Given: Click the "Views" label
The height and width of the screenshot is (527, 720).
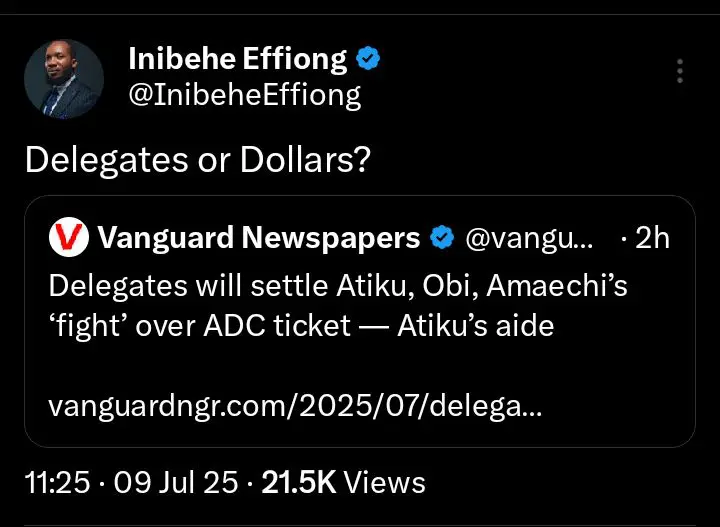Looking at the screenshot, I should pos(385,483).
